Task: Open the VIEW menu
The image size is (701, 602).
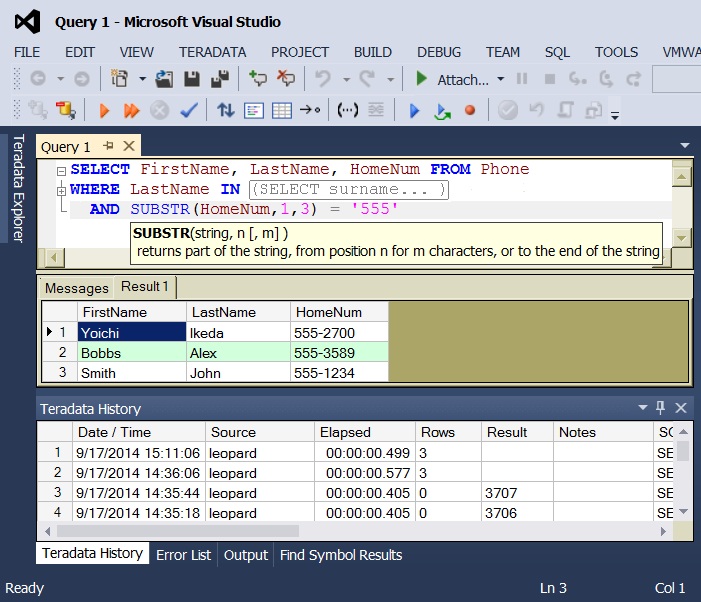Action: point(136,52)
